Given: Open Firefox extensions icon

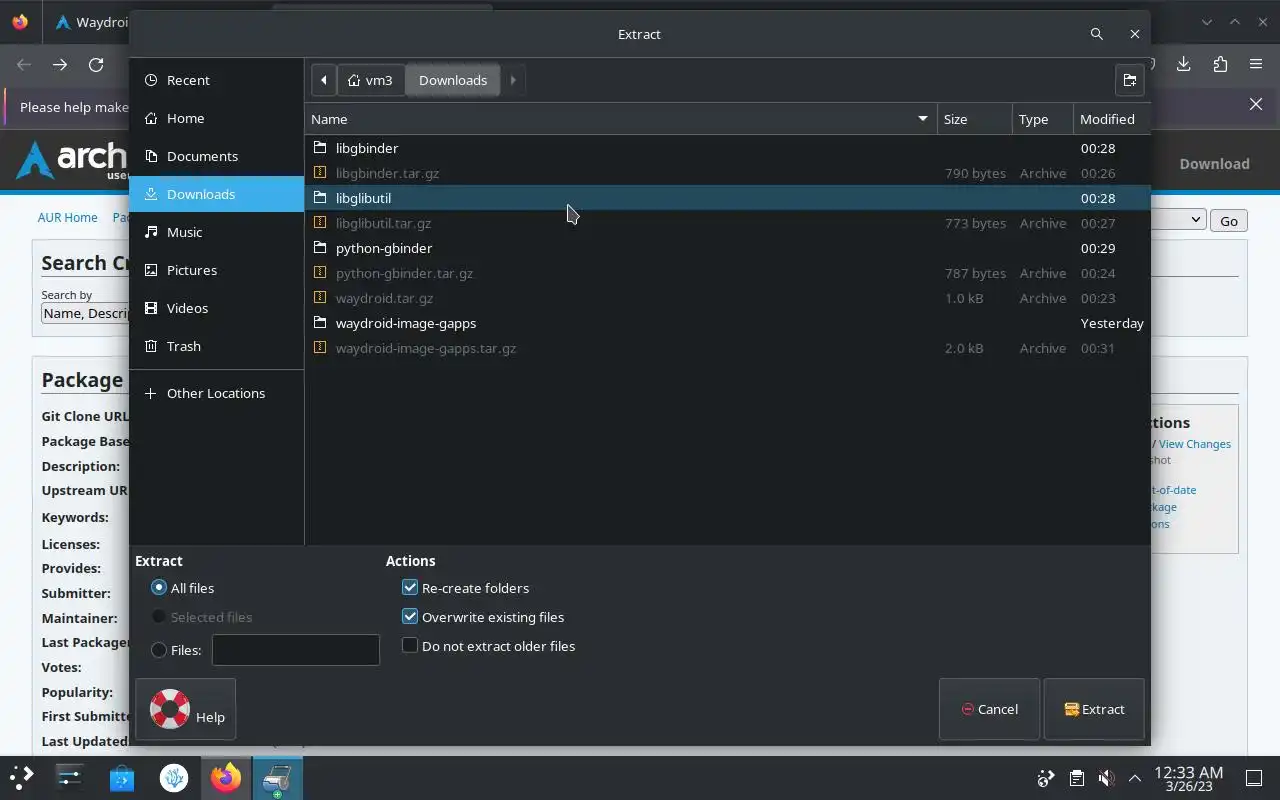Looking at the screenshot, I should pyautogui.click(x=1220, y=64).
